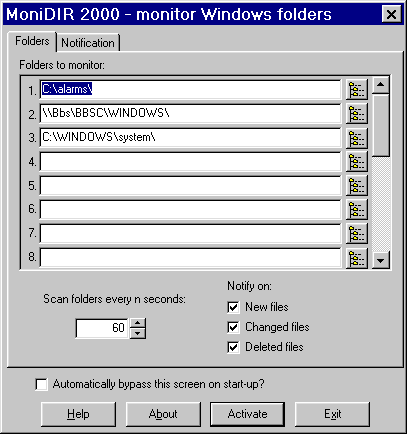Screen dimensions: 407x434
Task: Click the scan seconds field showing 60
Action: click(102, 328)
